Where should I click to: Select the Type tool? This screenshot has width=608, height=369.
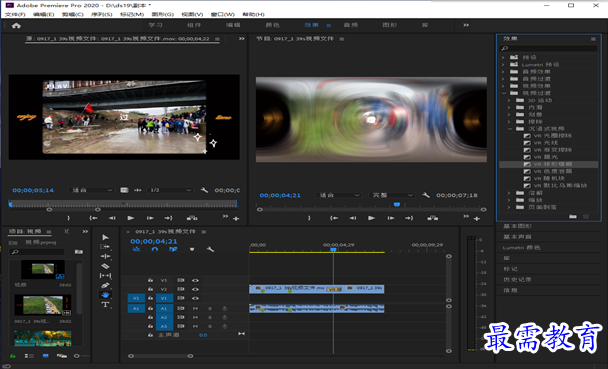(105, 305)
